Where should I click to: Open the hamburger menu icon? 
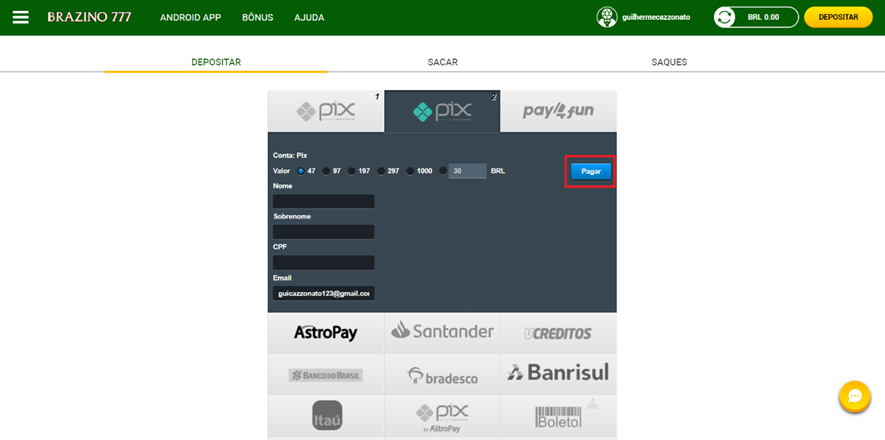[x=20, y=17]
